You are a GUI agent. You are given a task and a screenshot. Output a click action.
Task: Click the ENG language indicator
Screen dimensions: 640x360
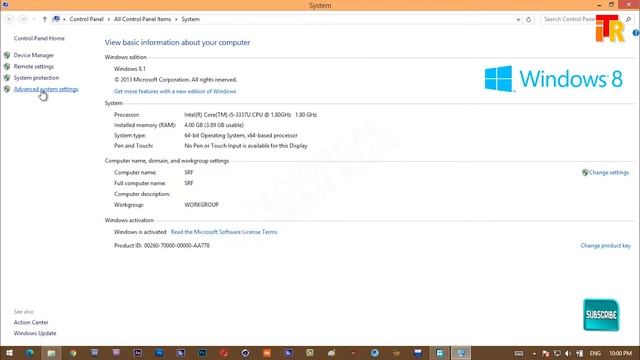[595, 353]
